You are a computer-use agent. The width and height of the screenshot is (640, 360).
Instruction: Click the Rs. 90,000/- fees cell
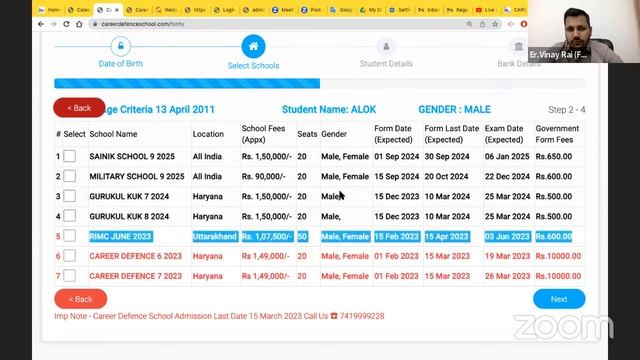(x=264, y=176)
